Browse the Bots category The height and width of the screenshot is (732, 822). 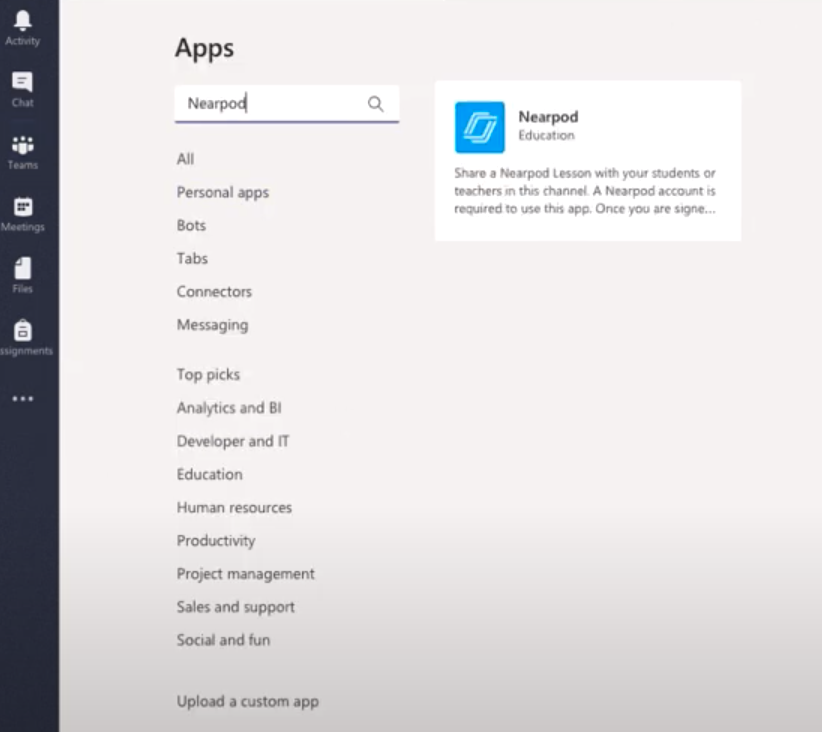(190, 225)
